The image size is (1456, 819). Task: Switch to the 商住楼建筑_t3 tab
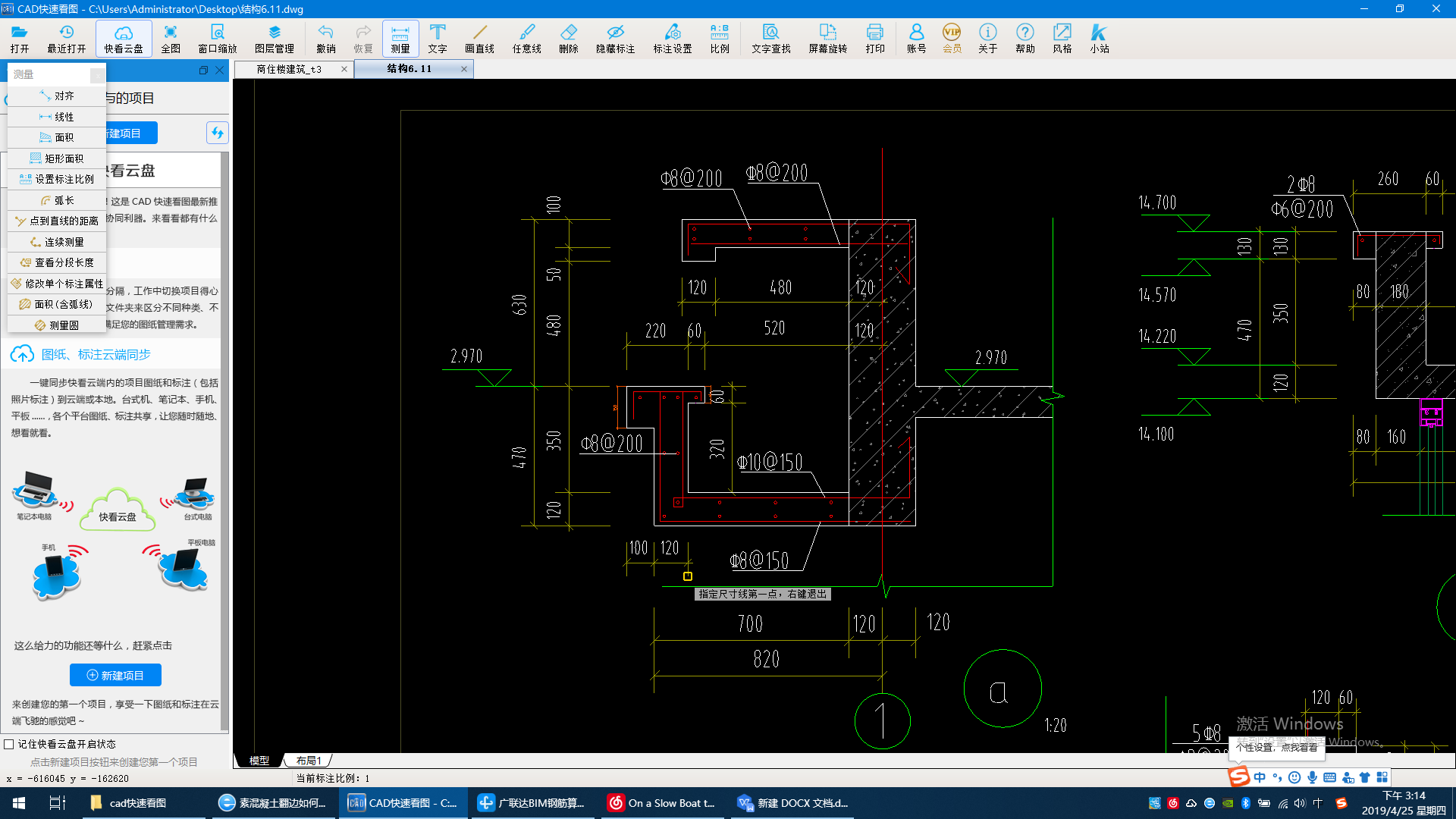289,68
